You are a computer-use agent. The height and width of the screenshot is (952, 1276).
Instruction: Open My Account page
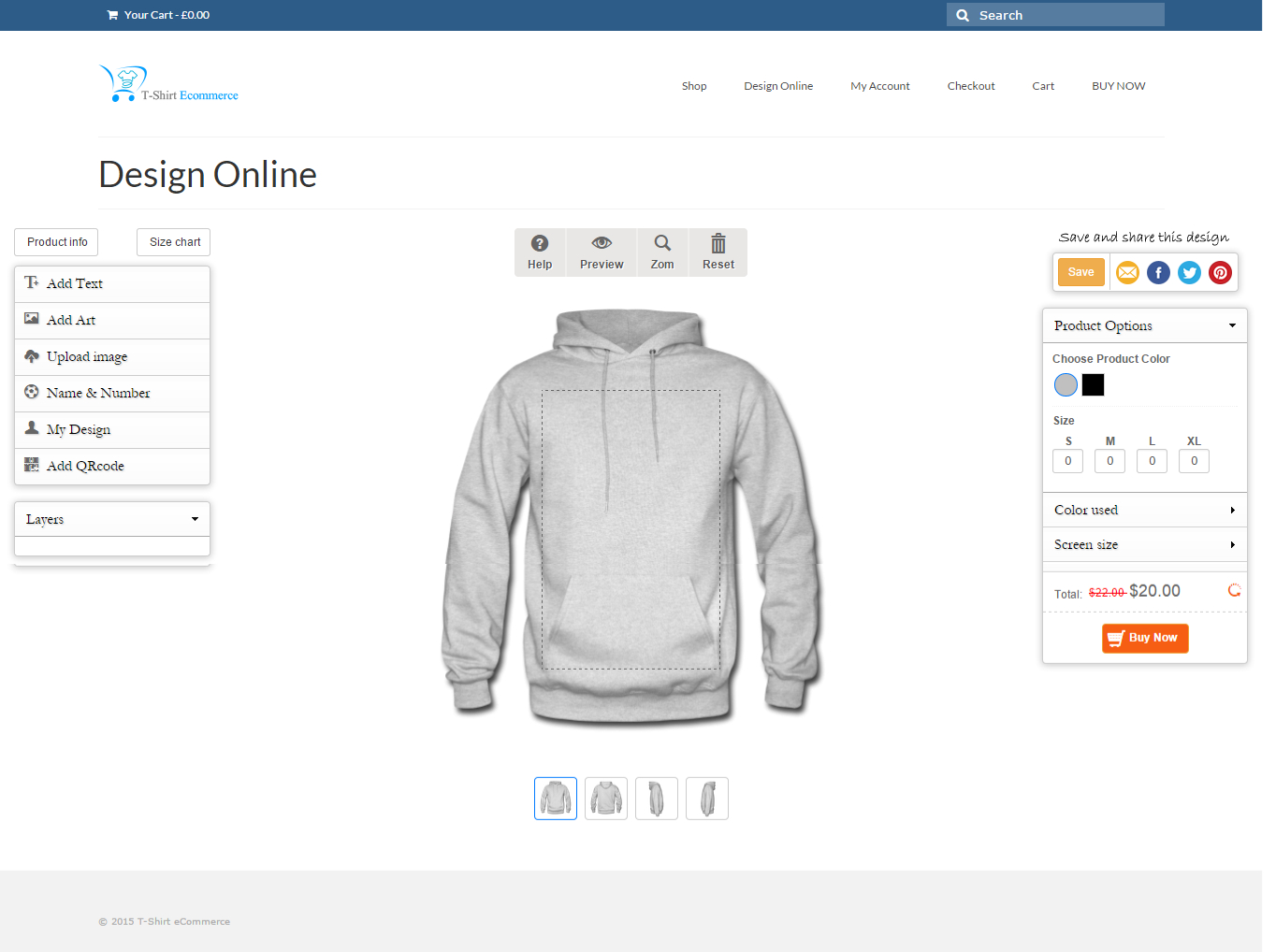[879, 86]
